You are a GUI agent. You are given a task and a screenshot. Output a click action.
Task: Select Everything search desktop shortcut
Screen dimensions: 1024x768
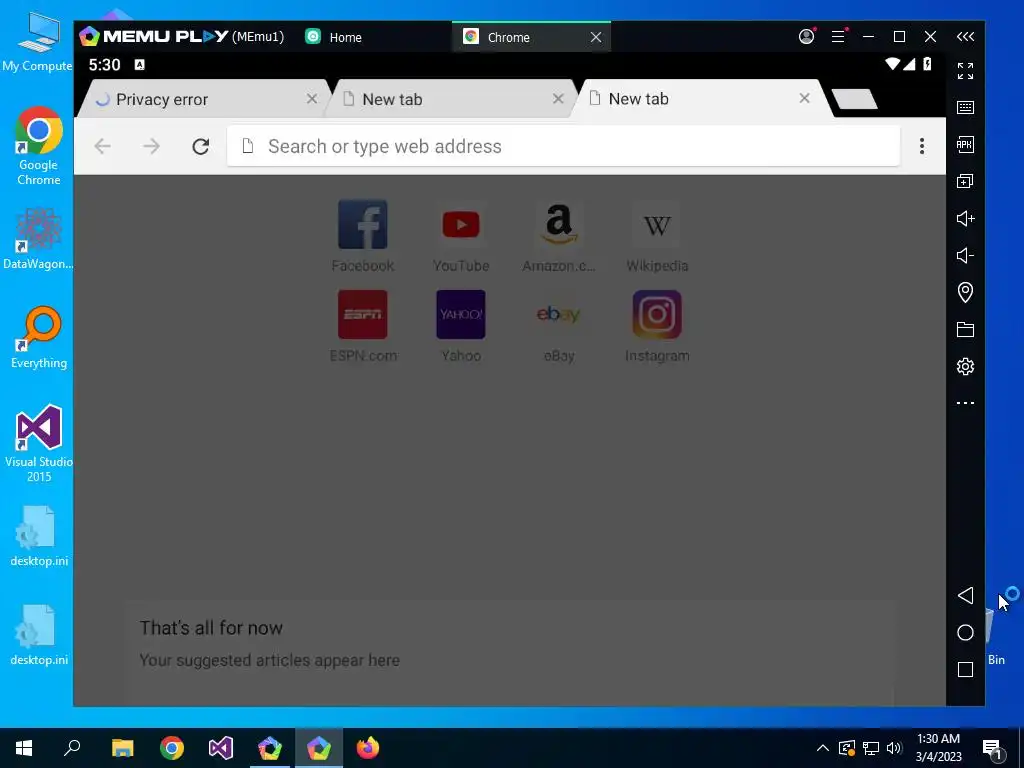coord(39,338)
